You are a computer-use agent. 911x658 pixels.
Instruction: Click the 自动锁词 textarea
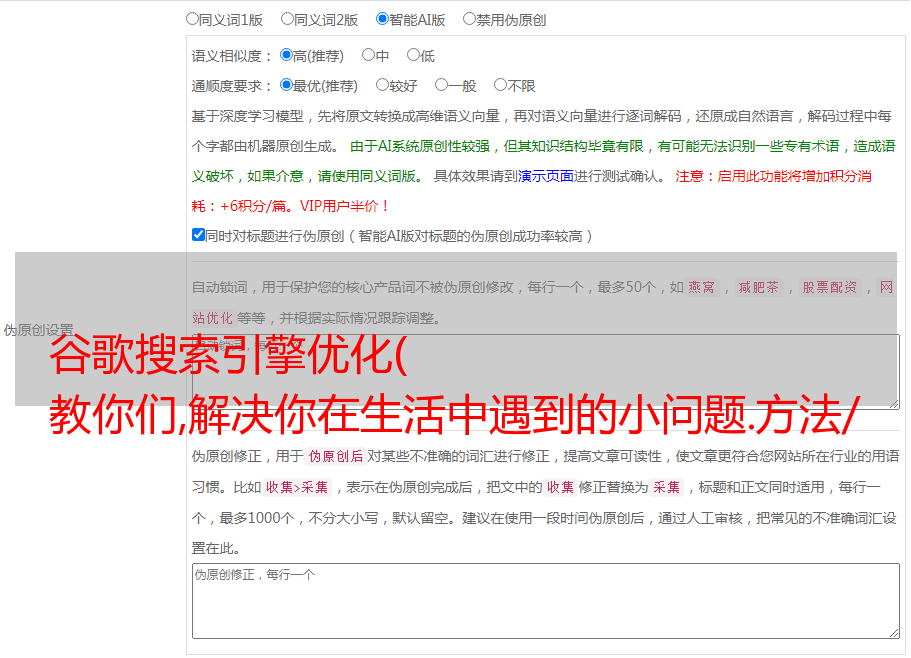[x=546, y=372]
